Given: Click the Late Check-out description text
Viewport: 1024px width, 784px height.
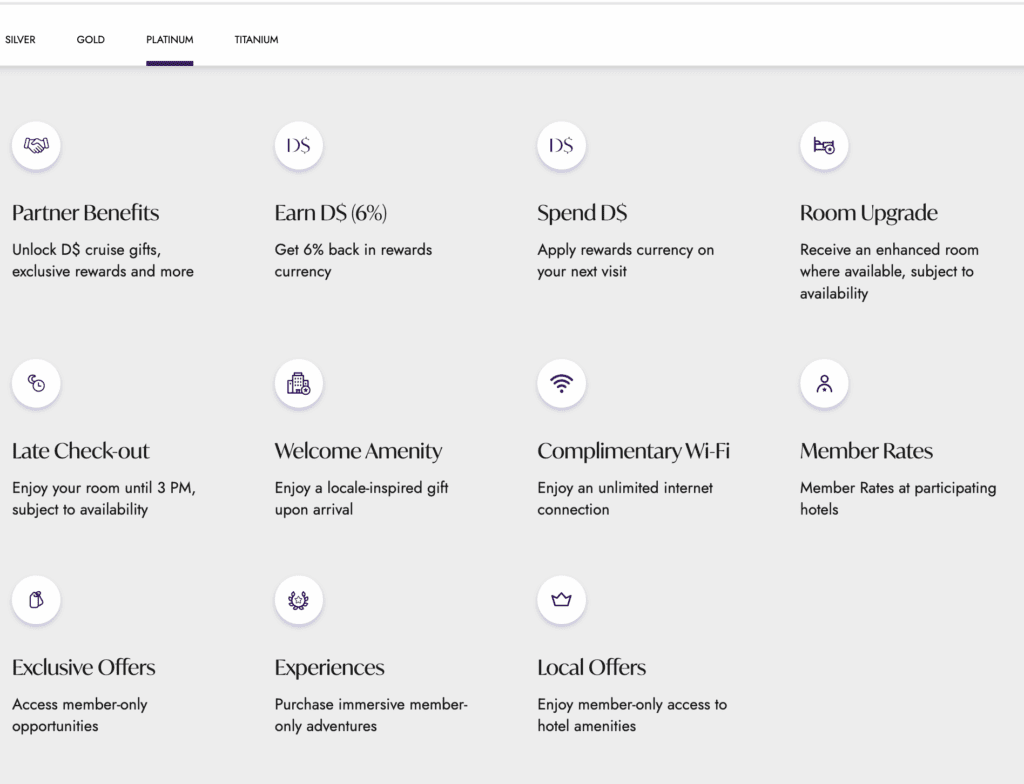Looking at the screenshot, I should coord(104,498).
